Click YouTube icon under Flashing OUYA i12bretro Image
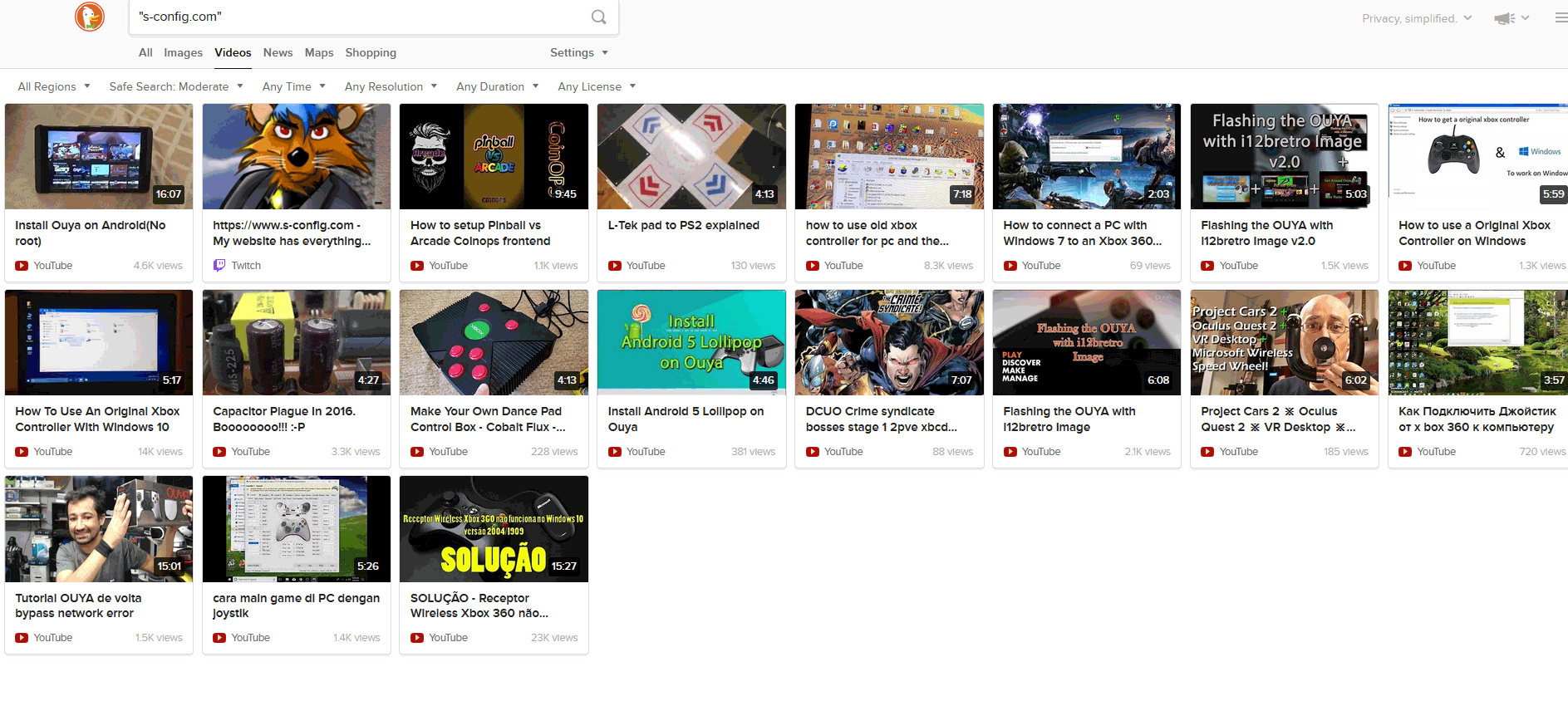Image resolution: width=1568 pixels, height=701 pixels. [x=1010, y=452]
